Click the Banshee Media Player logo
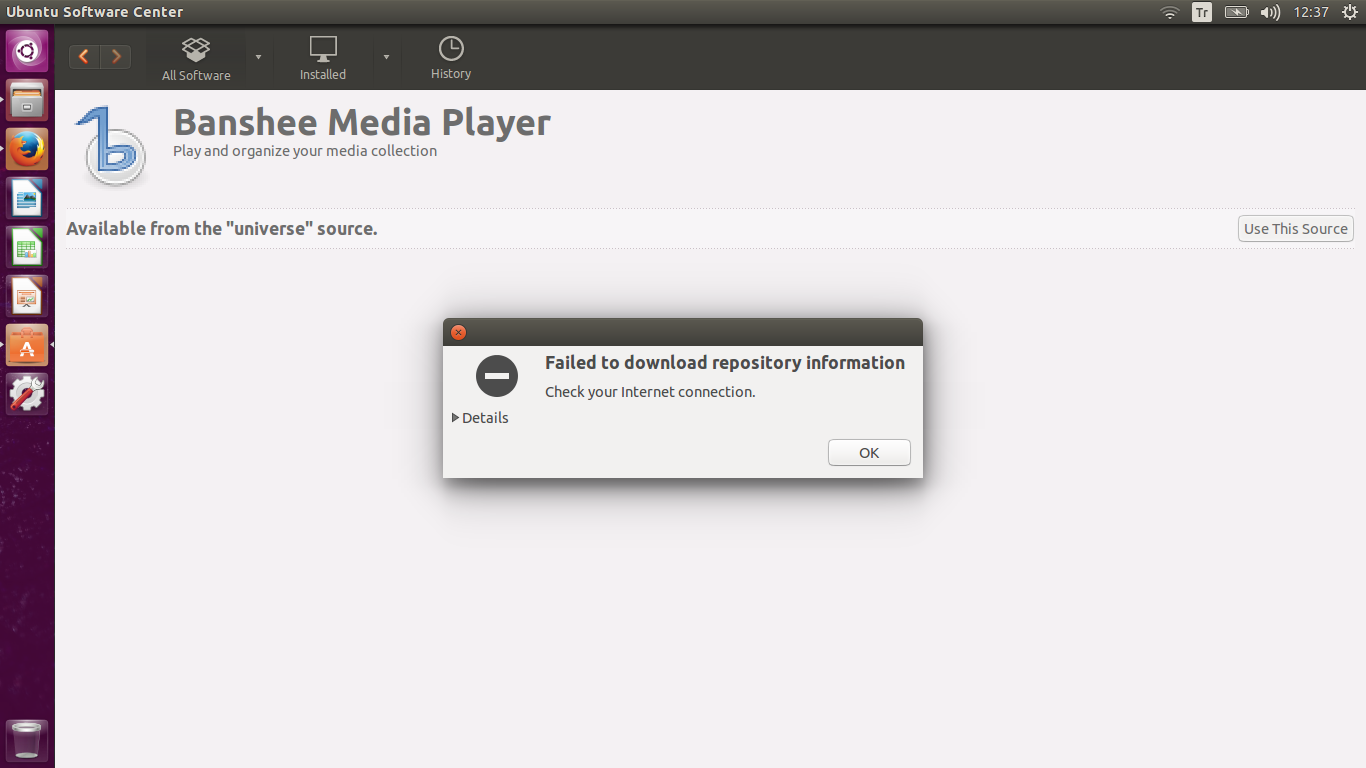The image size is (1366, 768). click(111, 145)
